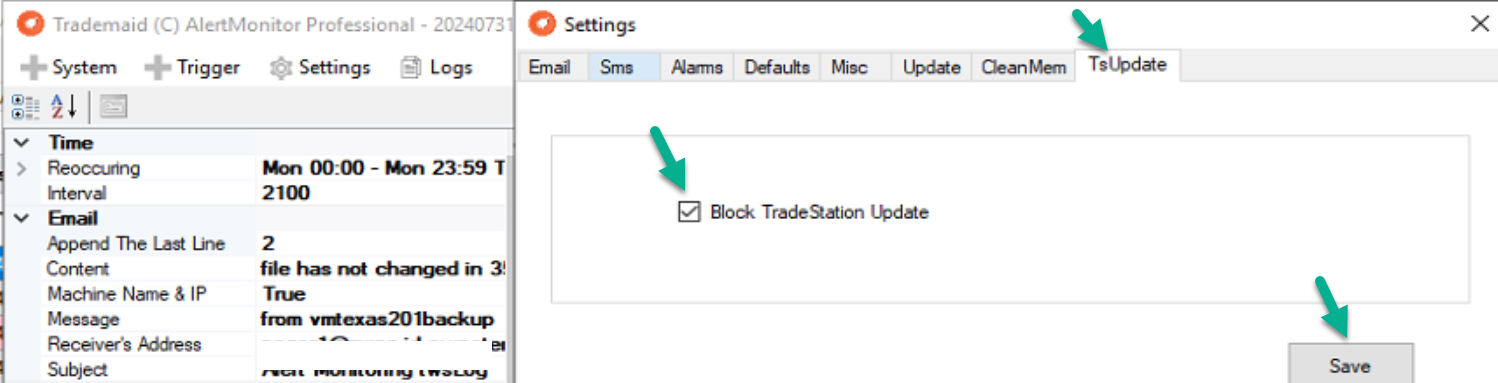Open Settings with the gear icon
Viewport: 1498px width, 383px height.
click(x=281, y=68)
